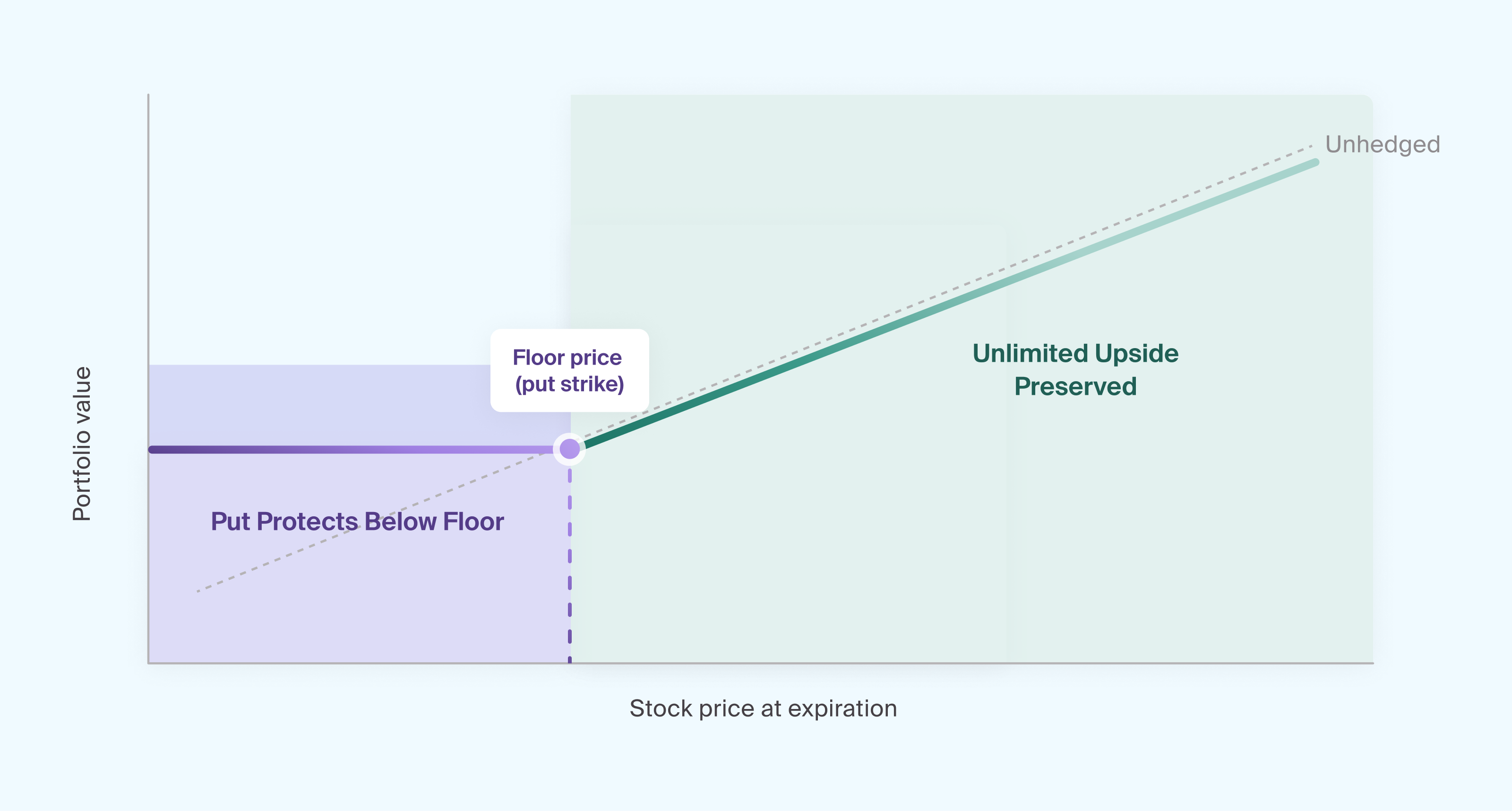Click the purple shaded protection region
1512x811 pixels.
click(x=359, y=557)
